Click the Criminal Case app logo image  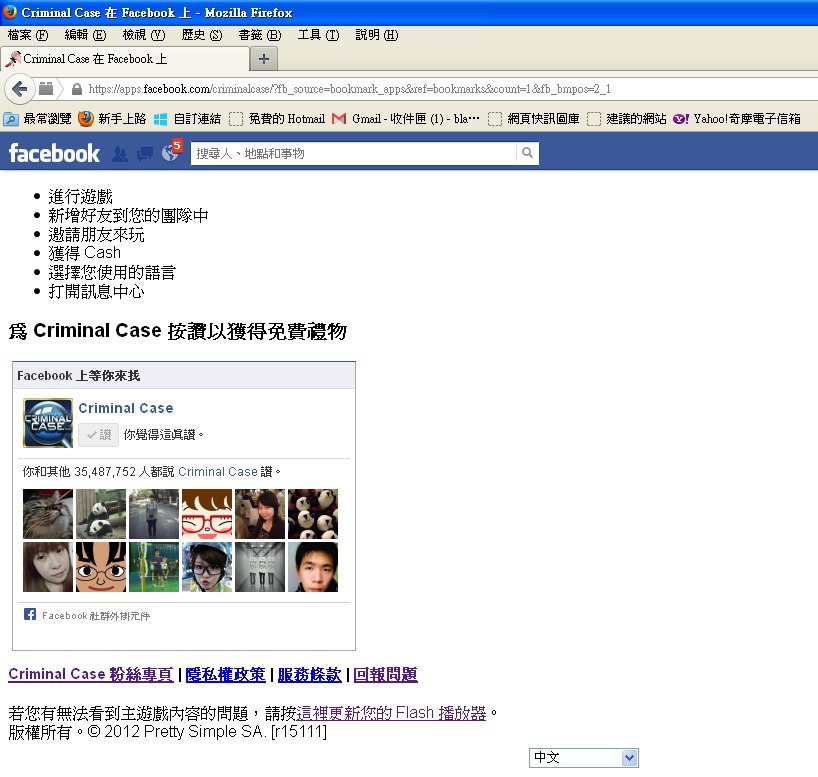pyautogui.click(x=48, y=423)
